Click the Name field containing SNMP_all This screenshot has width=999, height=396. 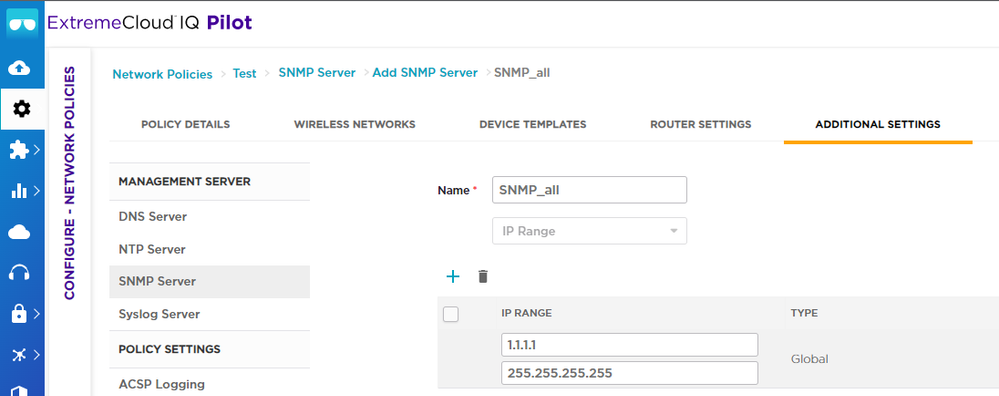point(589,190)
